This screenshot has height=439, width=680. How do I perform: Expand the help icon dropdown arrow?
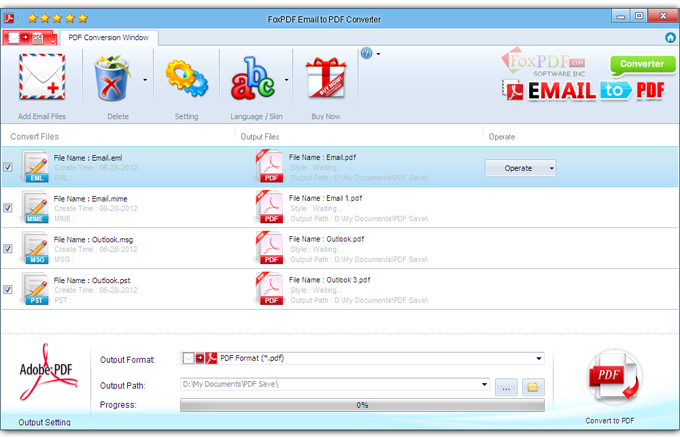click(x=379, y=54)
